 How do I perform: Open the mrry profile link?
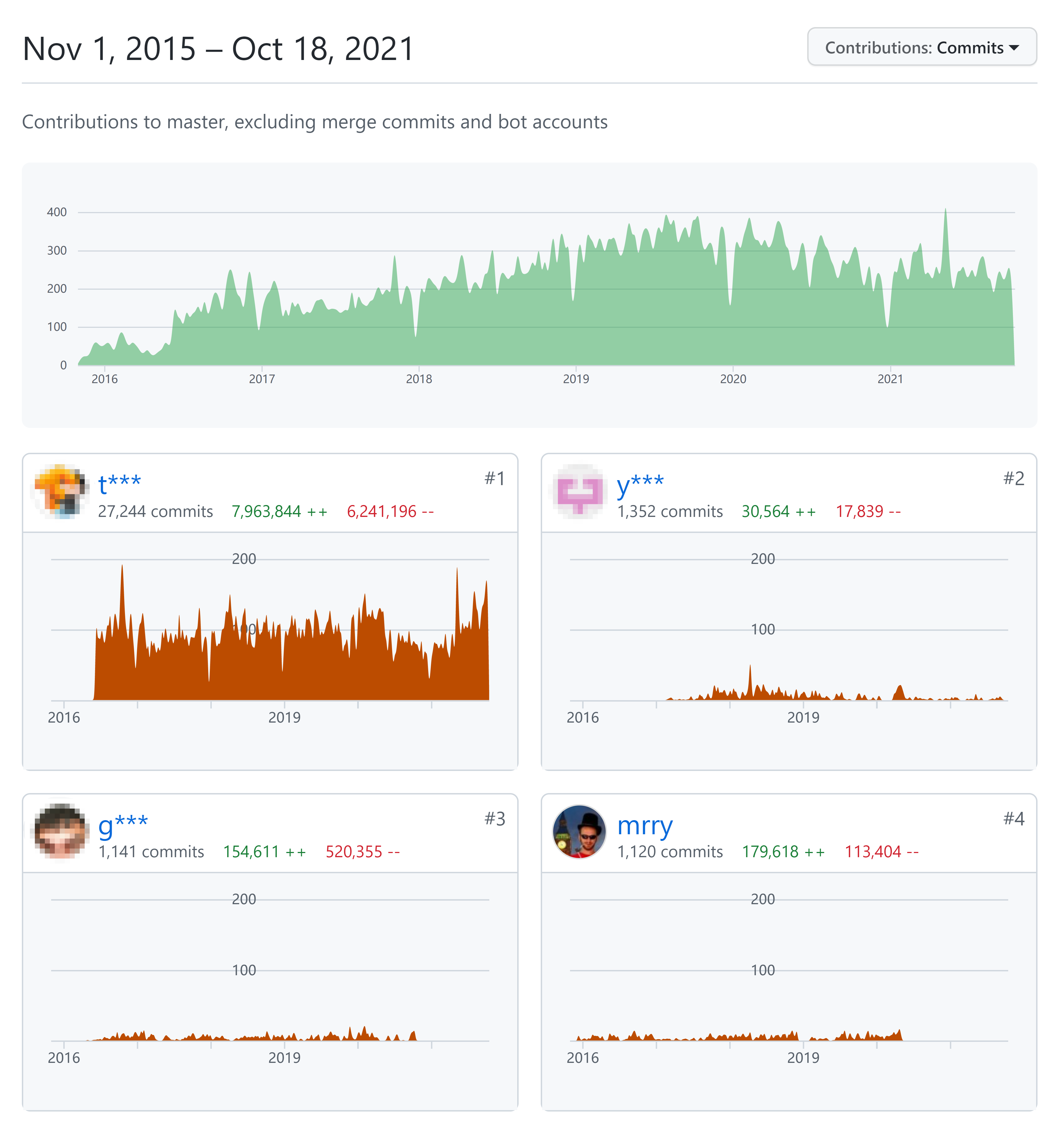click(644, 825)
